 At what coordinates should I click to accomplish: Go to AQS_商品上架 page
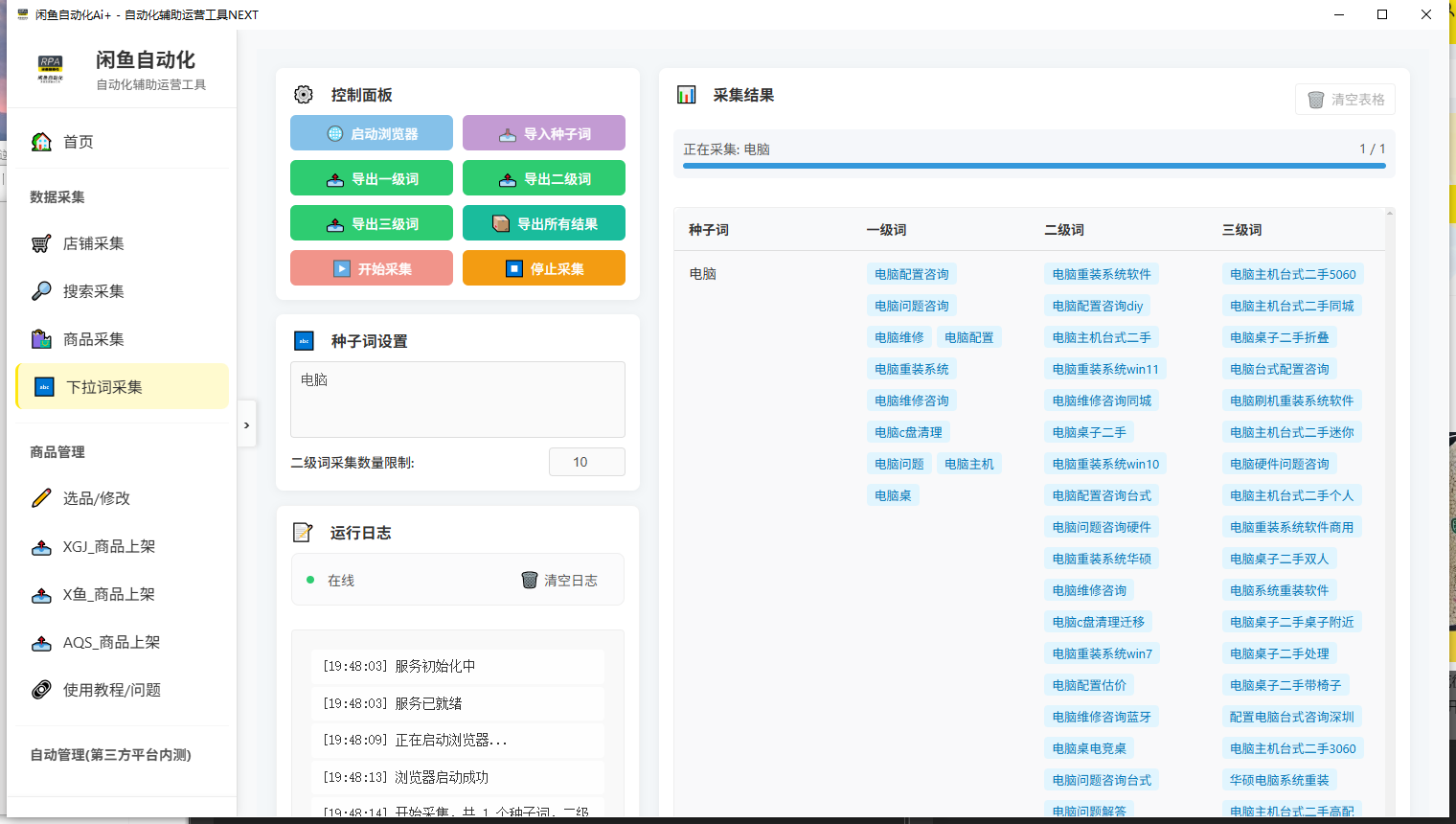pyautogui.click(x=111, y=642)
